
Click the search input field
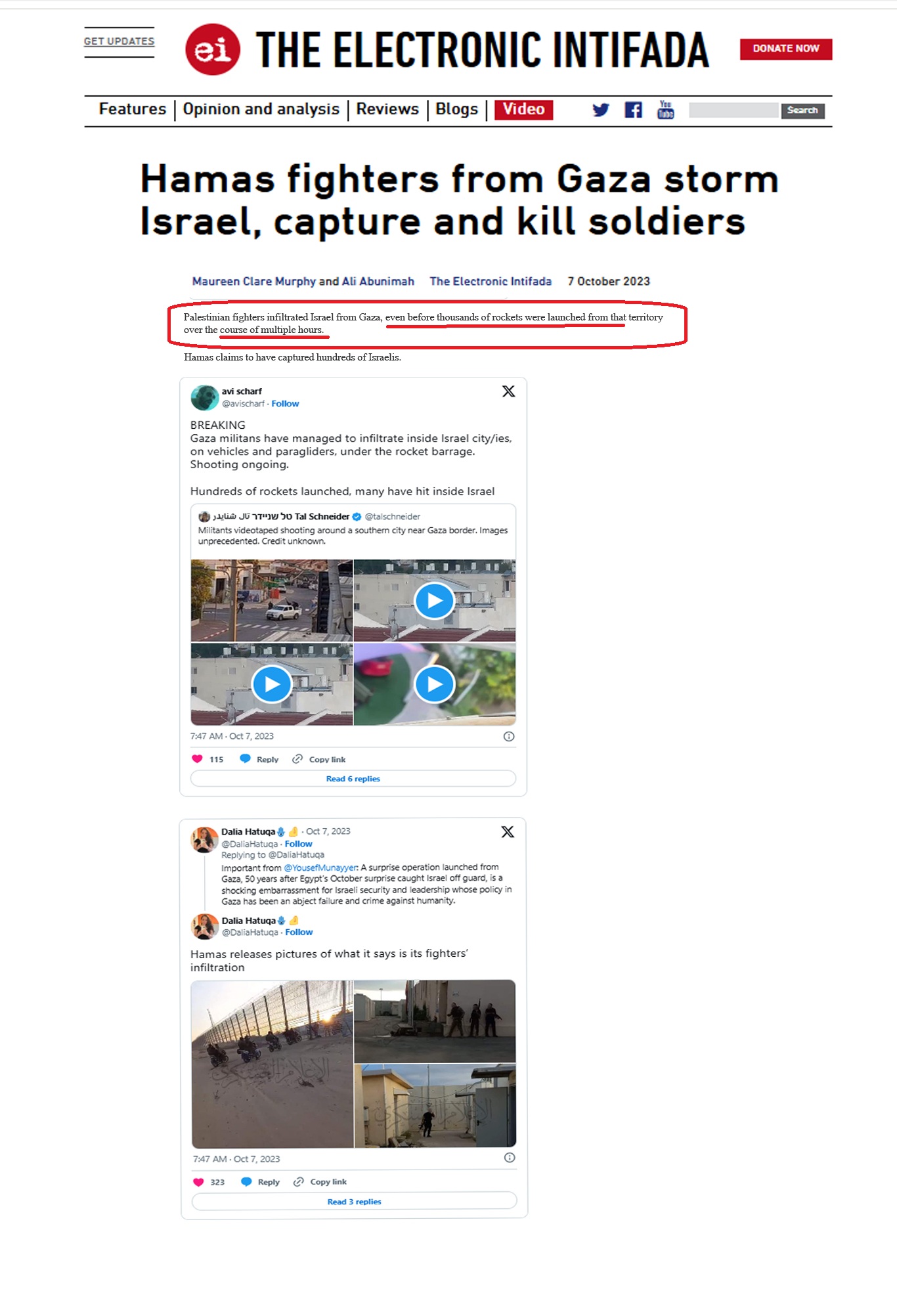coord(733,110)
